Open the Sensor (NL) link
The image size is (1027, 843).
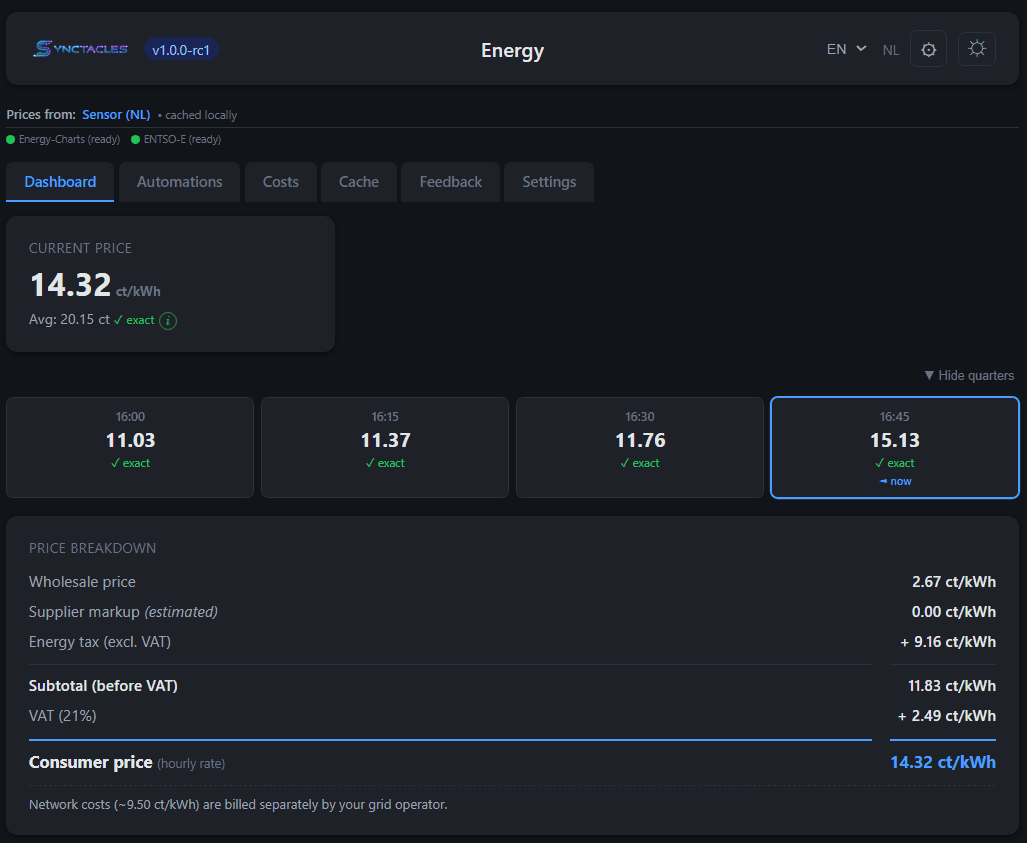[x=116, y=114]
